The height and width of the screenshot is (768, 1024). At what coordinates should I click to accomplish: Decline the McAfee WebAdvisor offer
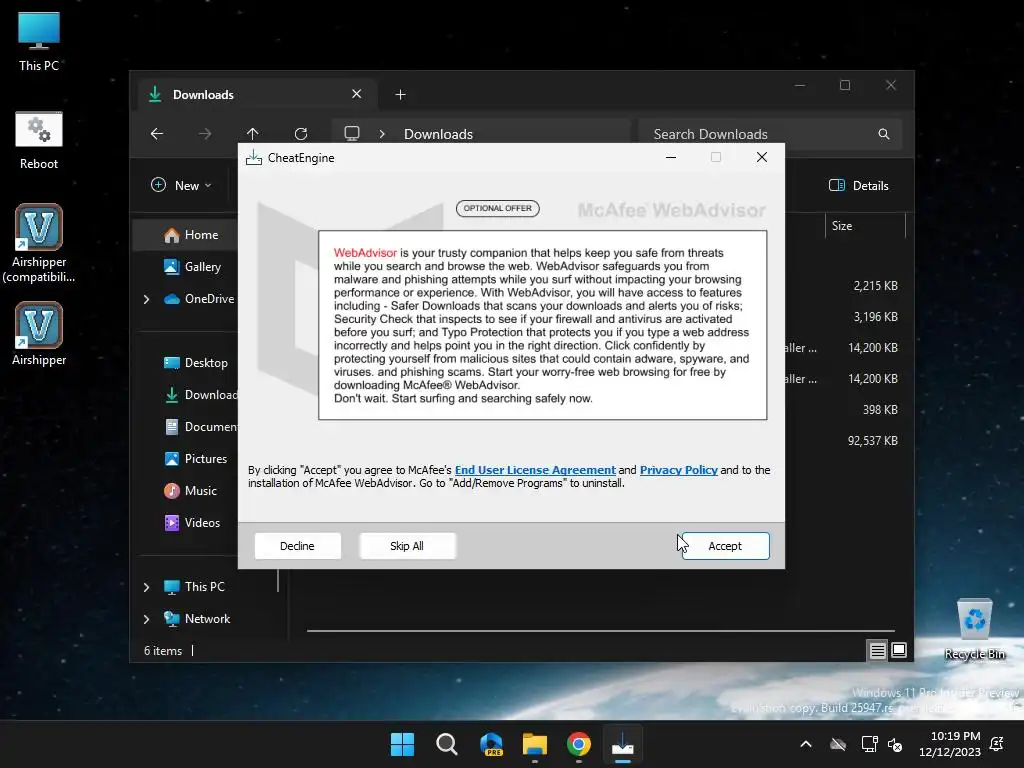pyautogui.click(x=297, y=546)
